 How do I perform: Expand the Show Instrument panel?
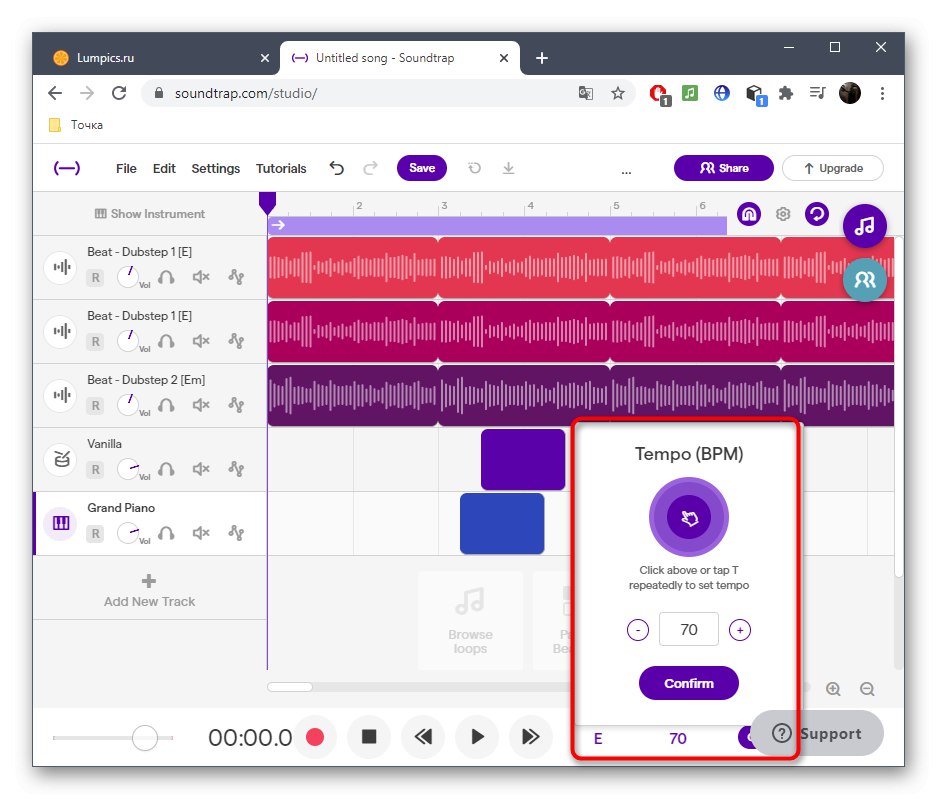click(x=149, y=214)
